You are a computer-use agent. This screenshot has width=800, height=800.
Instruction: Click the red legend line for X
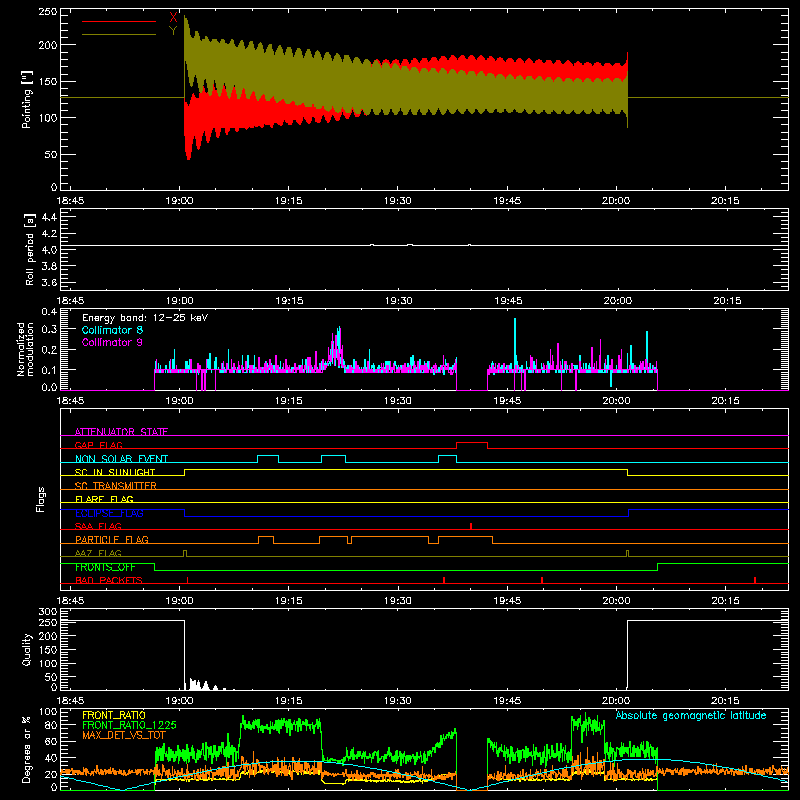point(119,21)
